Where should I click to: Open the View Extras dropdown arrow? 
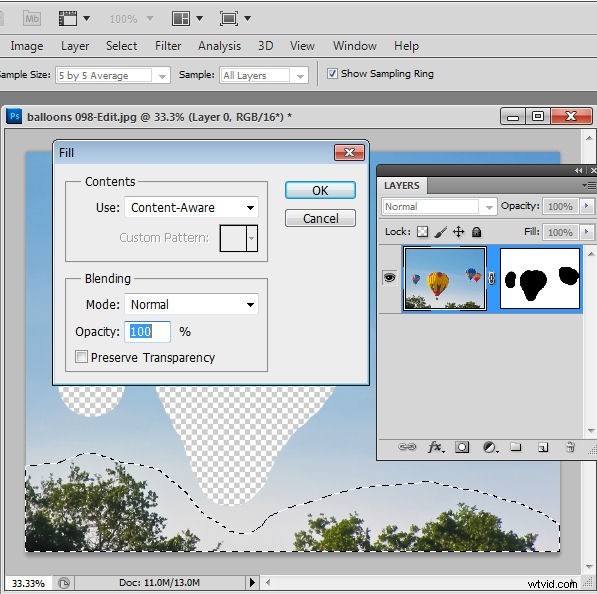[x=86, y=18]
